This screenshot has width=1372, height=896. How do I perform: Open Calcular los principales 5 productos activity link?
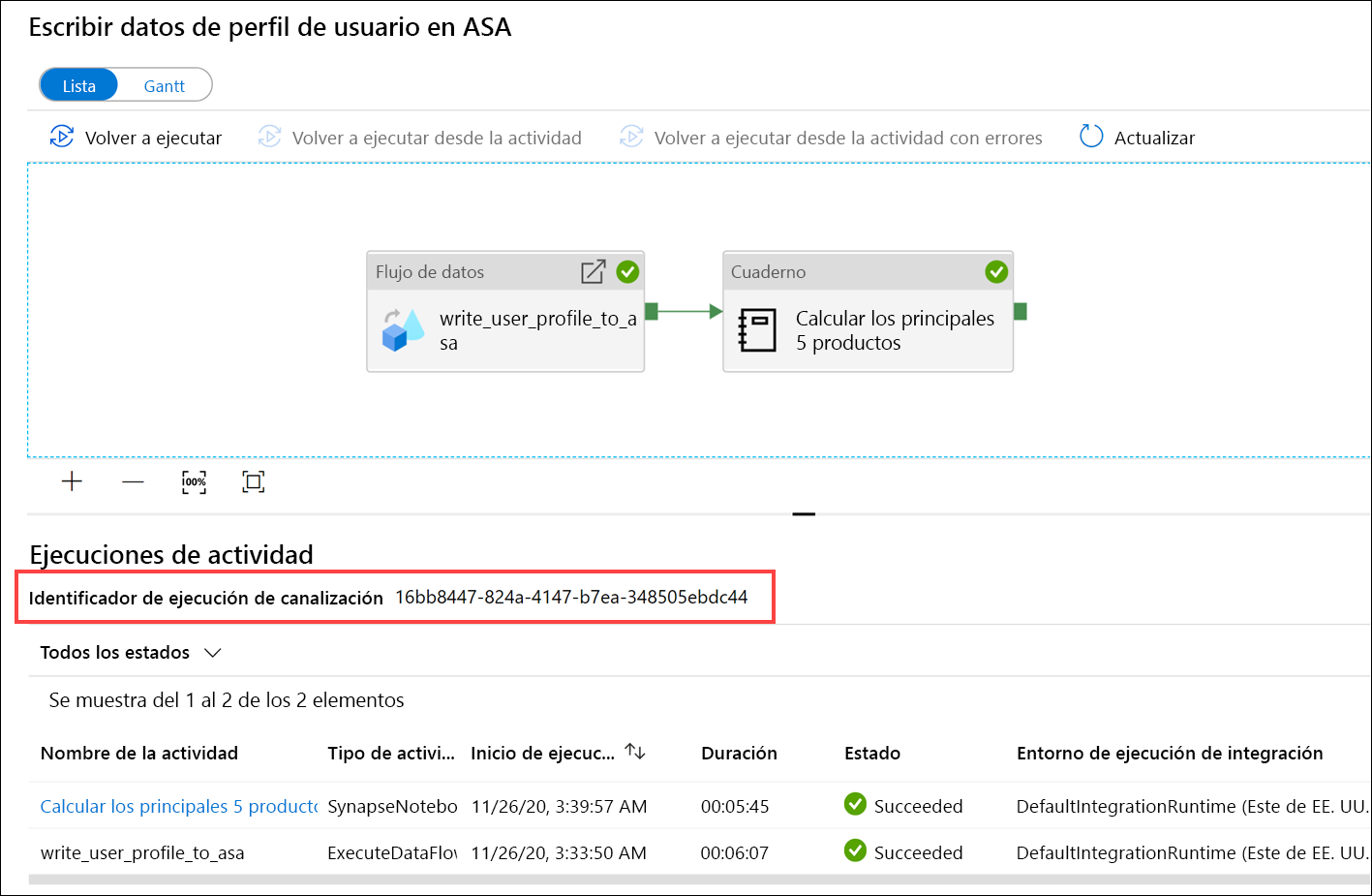pos(179,806)
